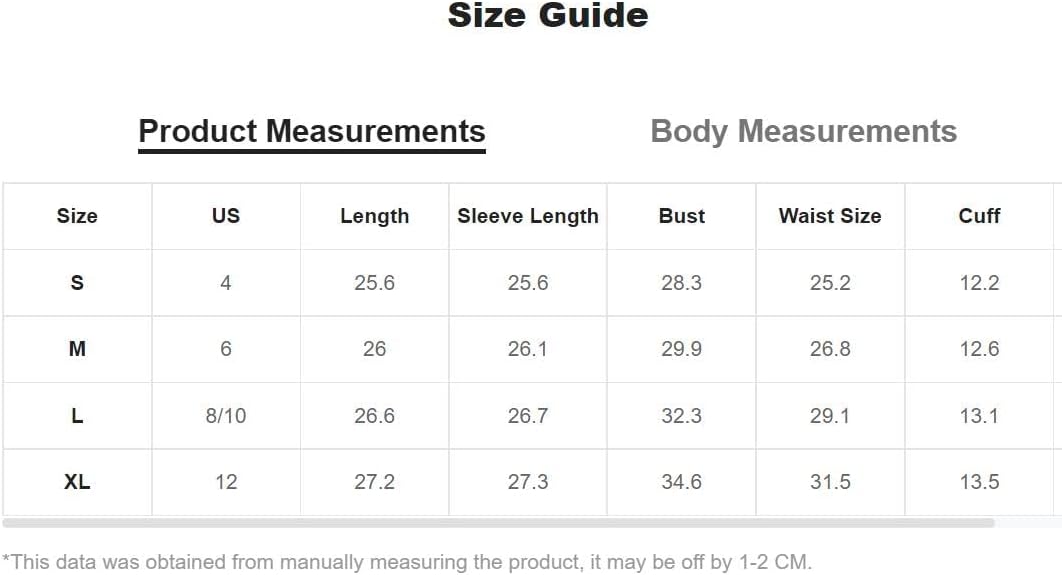Select the L size row label
1062x575 pixels.
(x=77, y=415)
